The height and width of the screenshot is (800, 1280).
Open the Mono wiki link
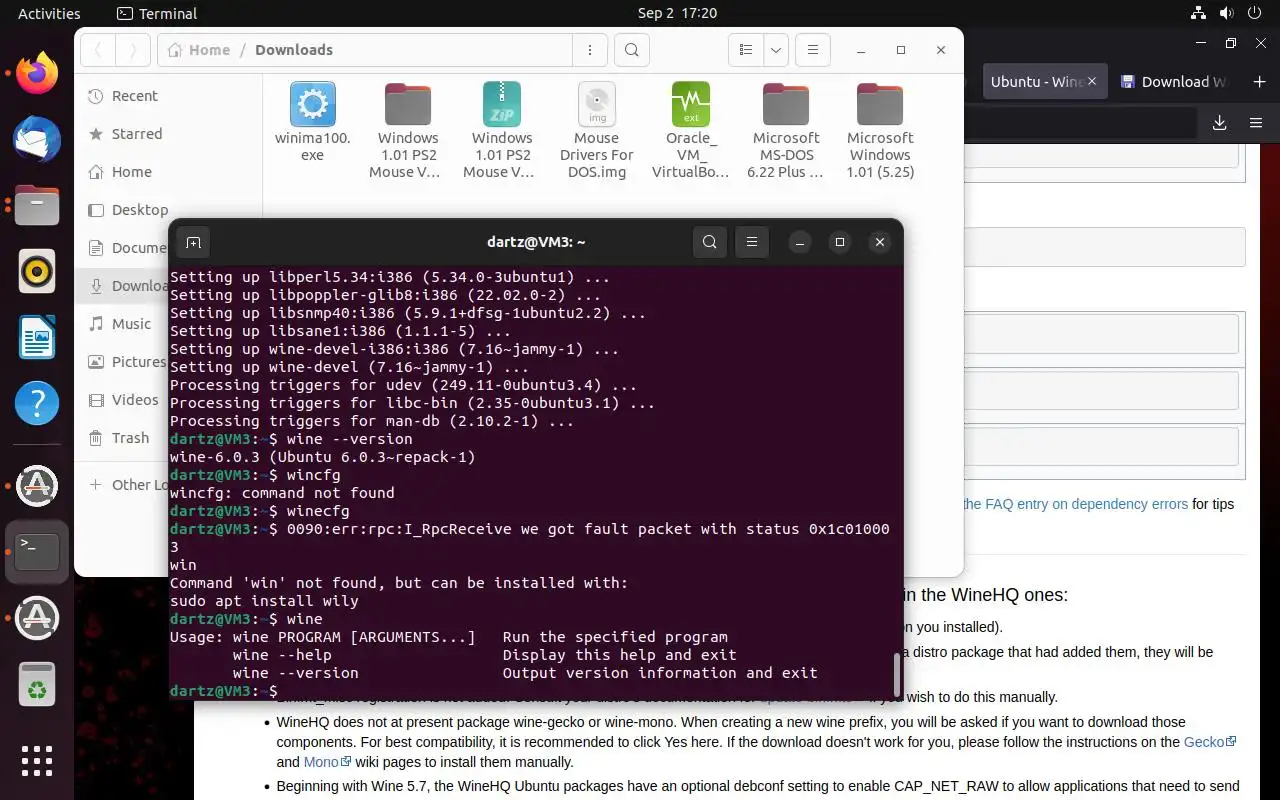click(x=327, y=762)
